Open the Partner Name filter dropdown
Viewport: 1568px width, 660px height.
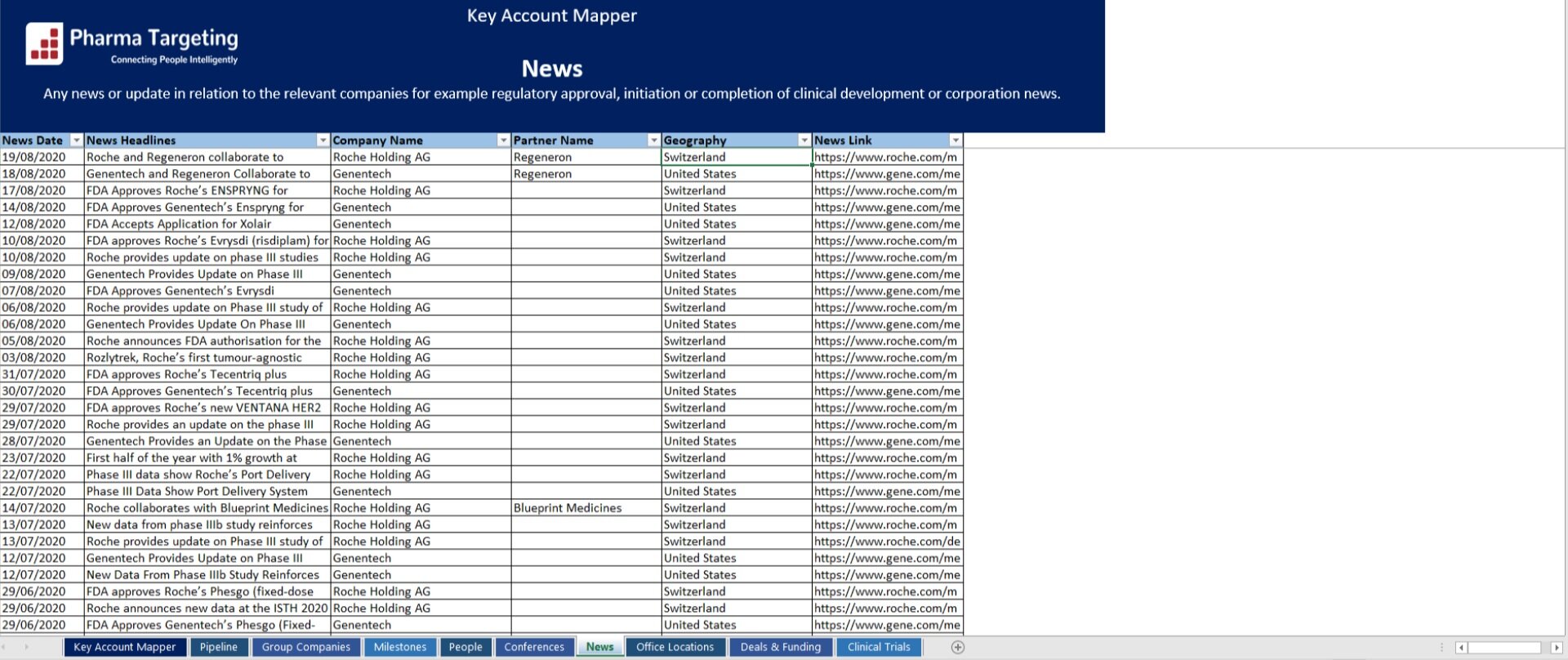coord(653,140)
